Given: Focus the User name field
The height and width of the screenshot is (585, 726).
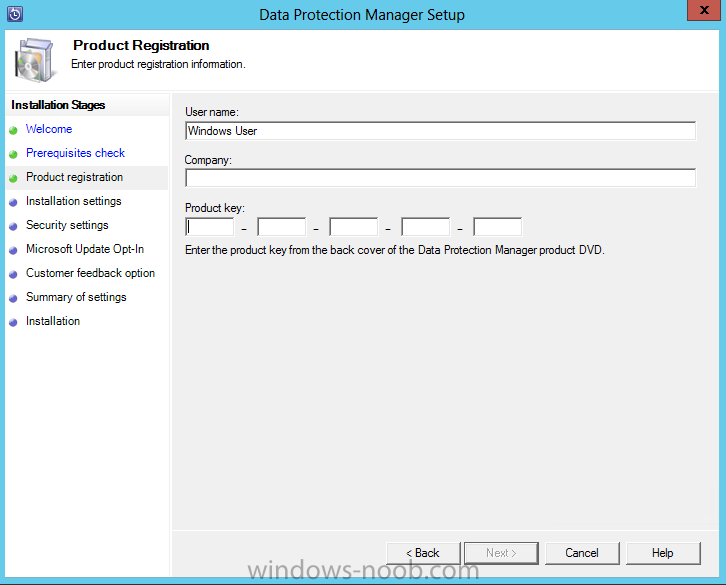Looking at the screenshot, I should pos(440,131).
